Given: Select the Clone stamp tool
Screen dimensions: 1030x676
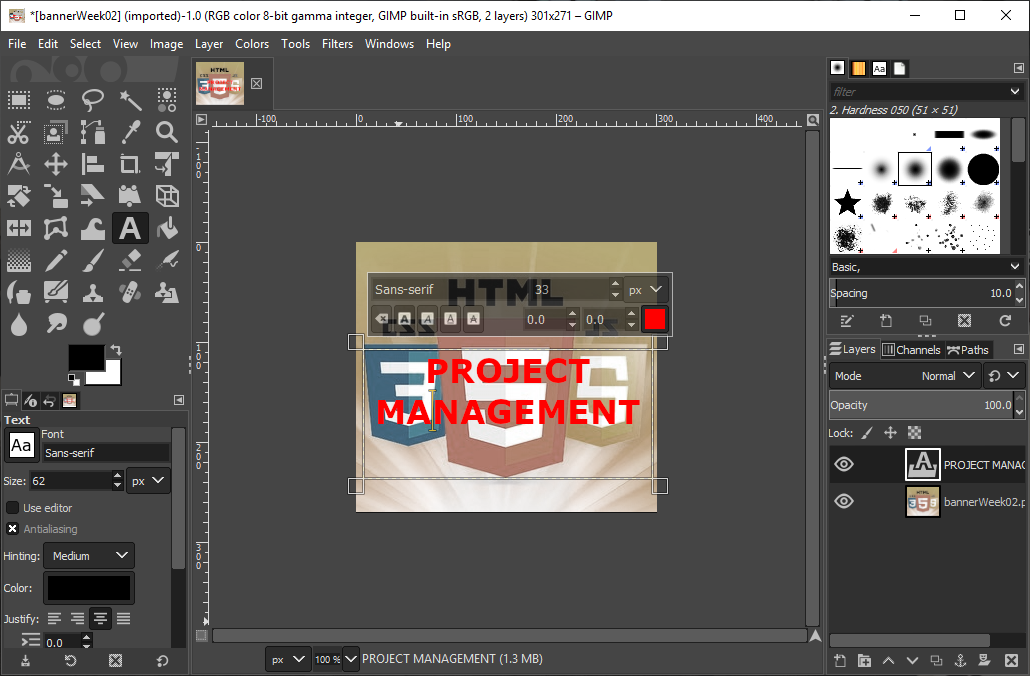Looking at the screenshot, I should pos(93,292).
